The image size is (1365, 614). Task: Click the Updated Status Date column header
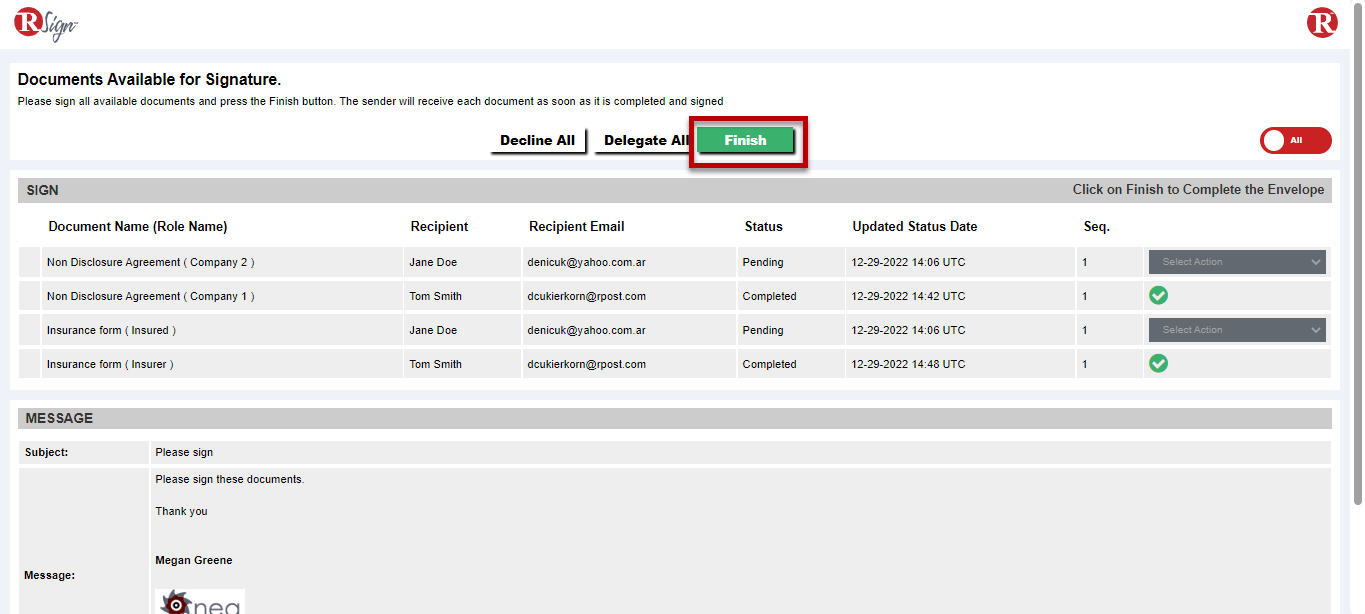click(914, 227)
